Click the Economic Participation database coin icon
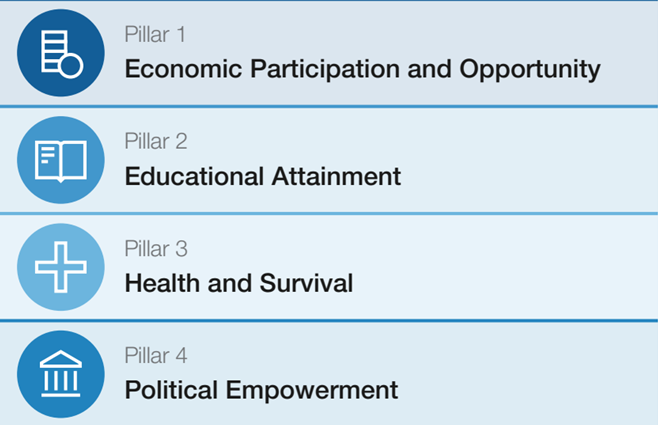Screen dimensions: 658x425 (60, 53)
